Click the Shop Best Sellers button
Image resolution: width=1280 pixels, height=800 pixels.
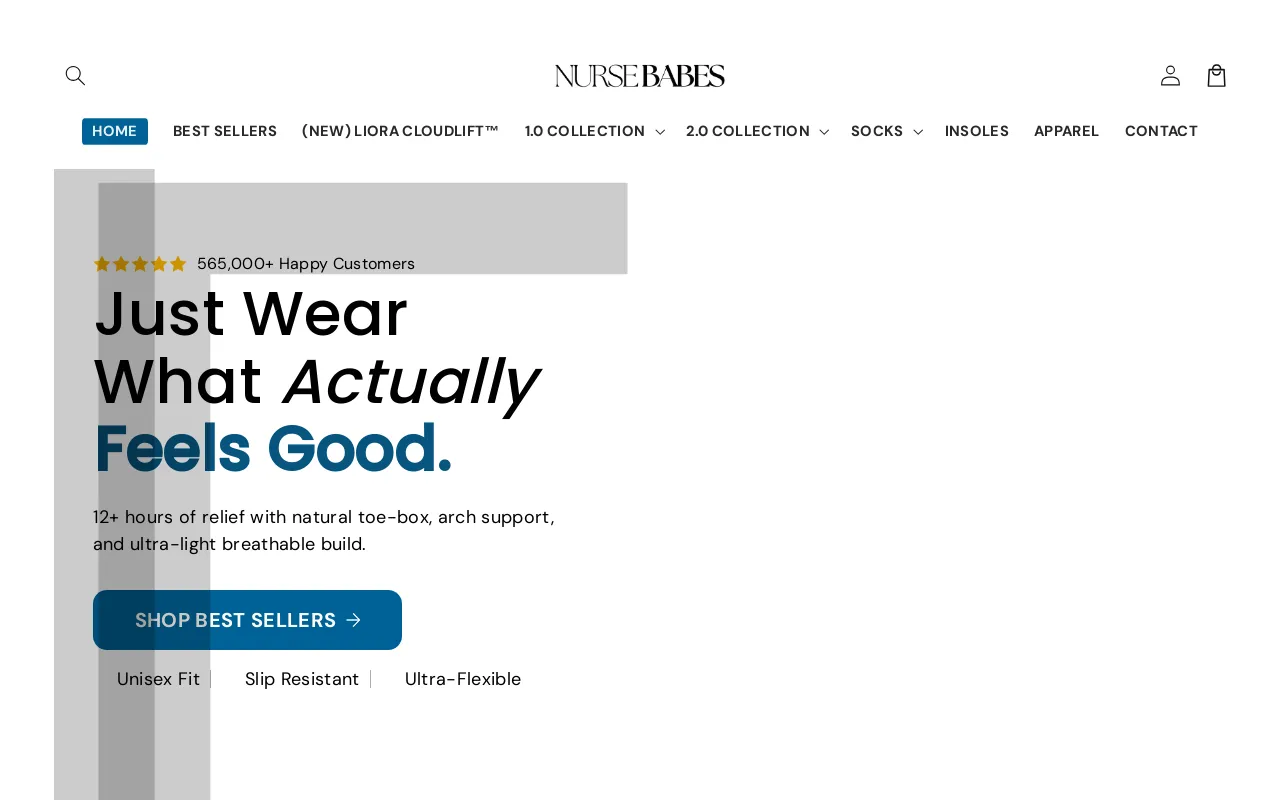click(x=236, y=620)
